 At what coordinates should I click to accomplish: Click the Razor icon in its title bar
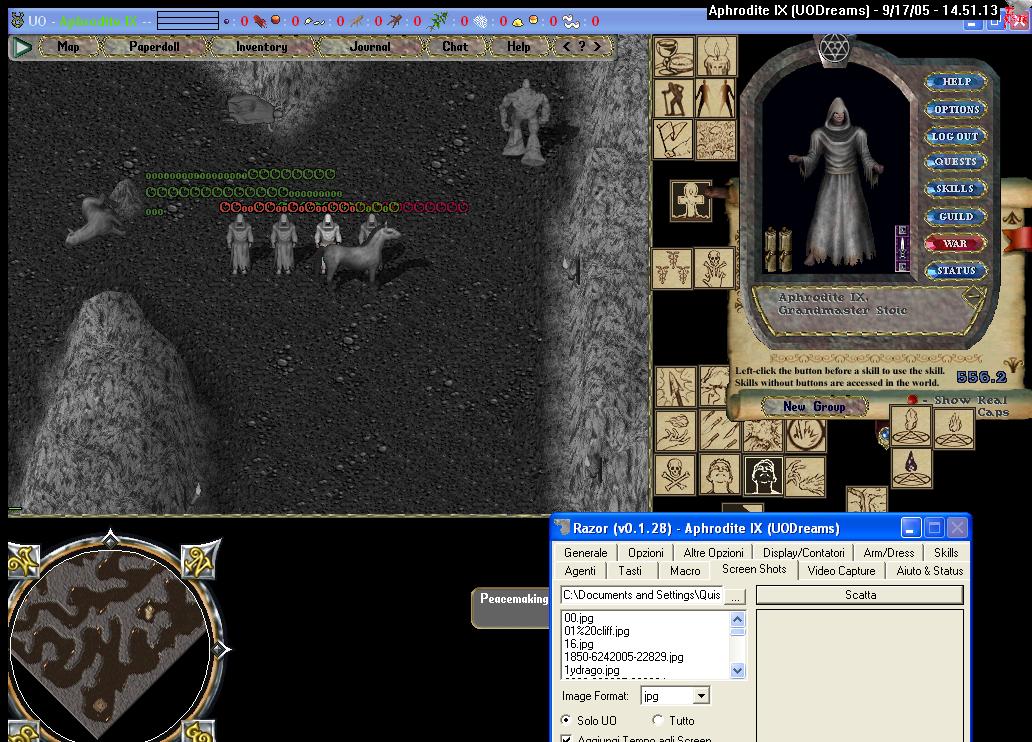pyautogui.click(x=562, y=528)
